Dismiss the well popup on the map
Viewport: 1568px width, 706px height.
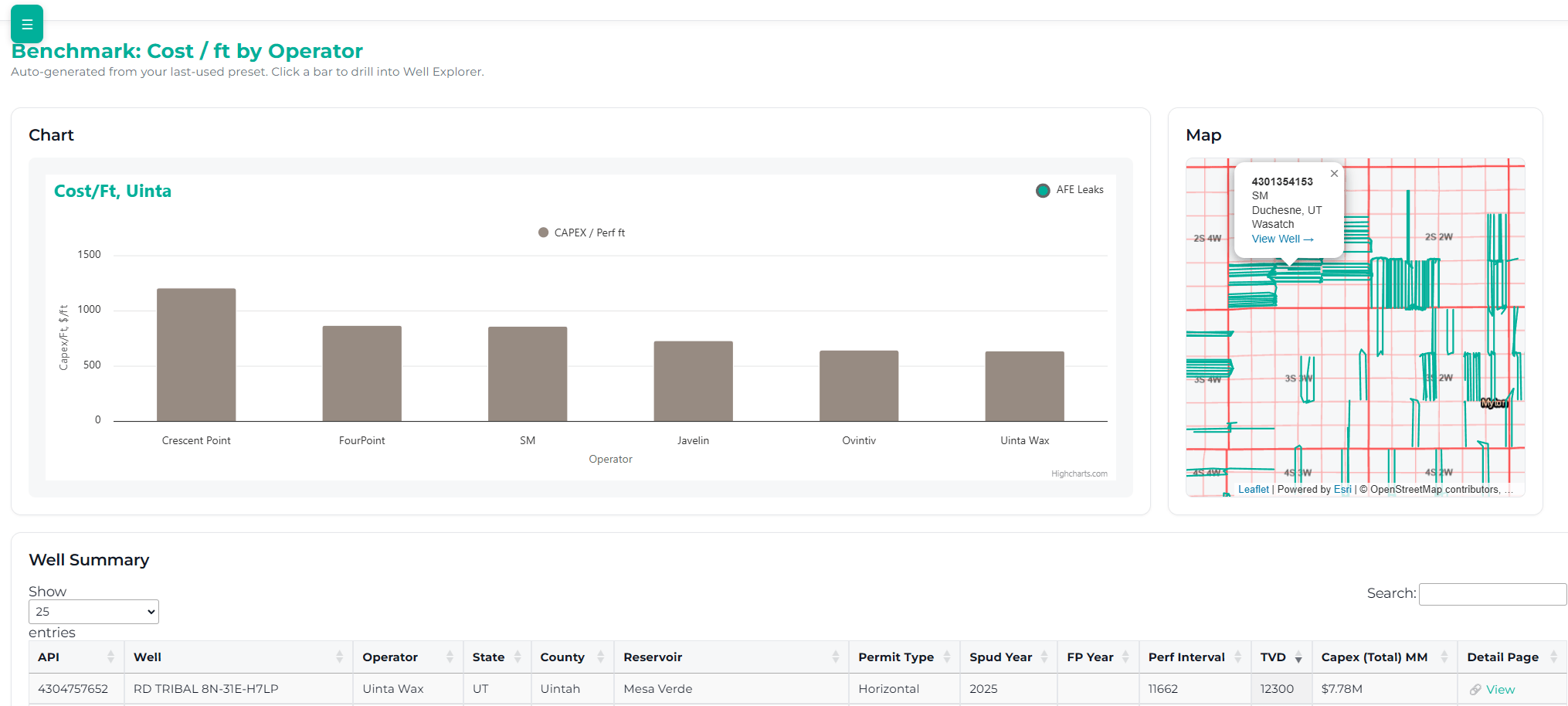pos(1334,173)
